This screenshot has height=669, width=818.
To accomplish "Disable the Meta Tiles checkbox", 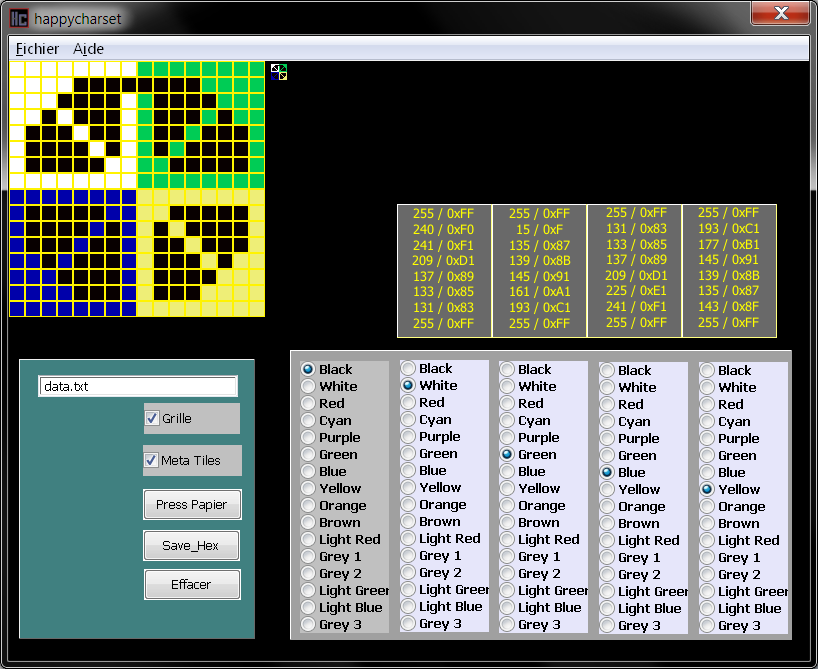I will (153, 460).
